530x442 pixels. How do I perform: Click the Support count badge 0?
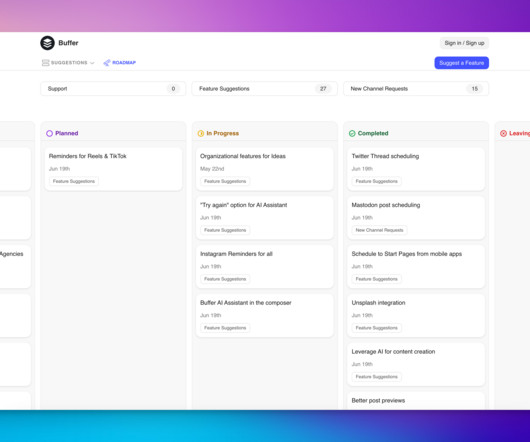173,89
